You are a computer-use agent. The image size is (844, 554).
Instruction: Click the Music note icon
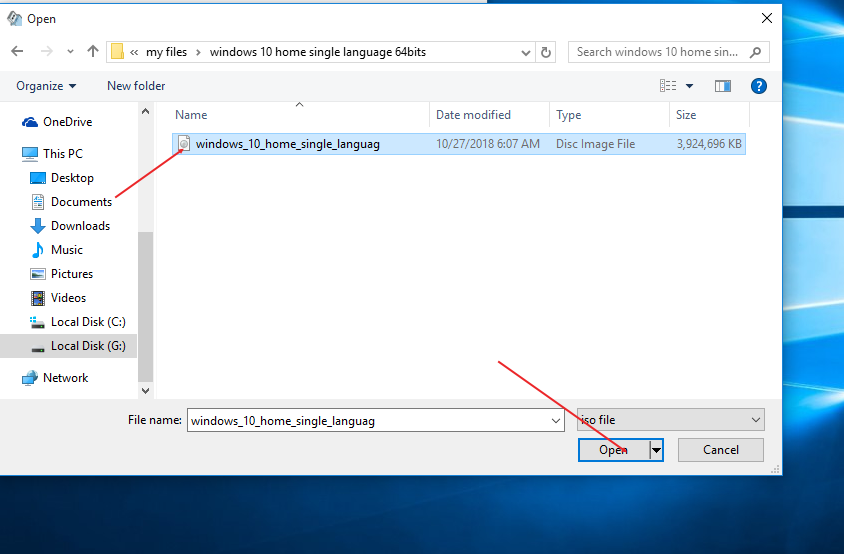(38, 250)
